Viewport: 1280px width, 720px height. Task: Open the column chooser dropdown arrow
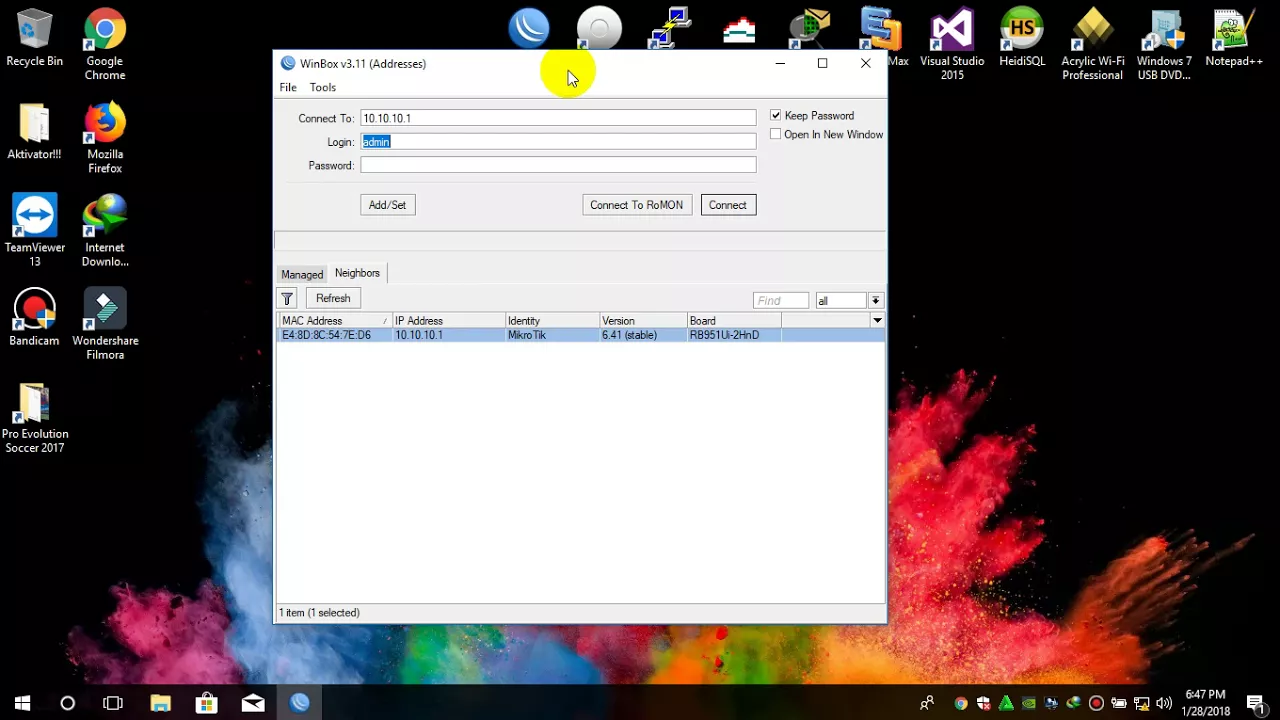[x=877, y=321]
